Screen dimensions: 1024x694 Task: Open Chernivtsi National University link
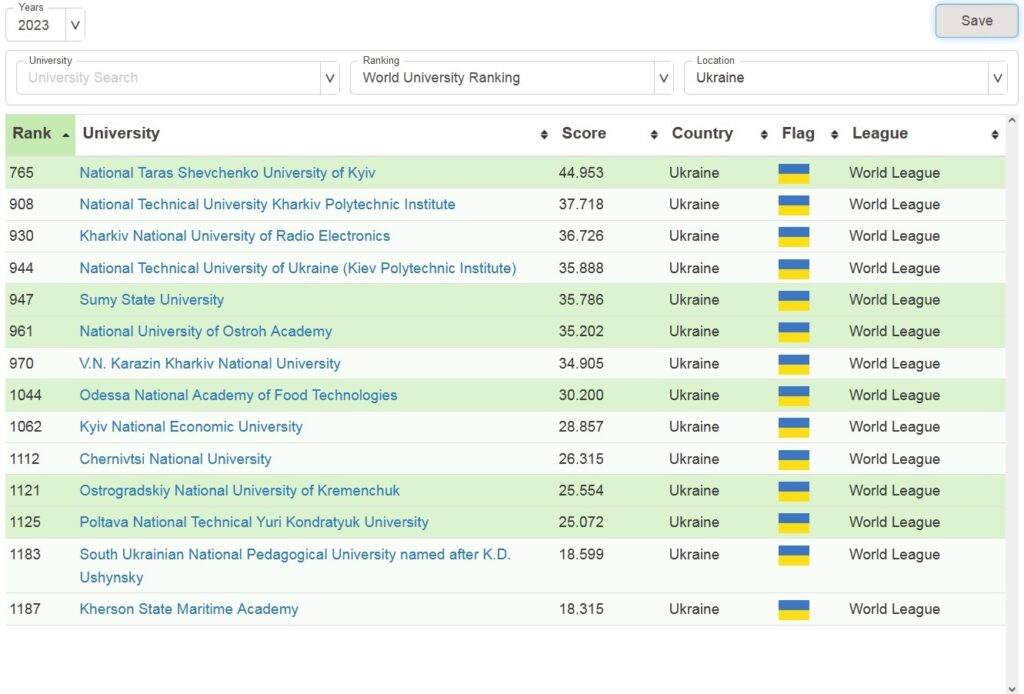[x=175, y=459]
